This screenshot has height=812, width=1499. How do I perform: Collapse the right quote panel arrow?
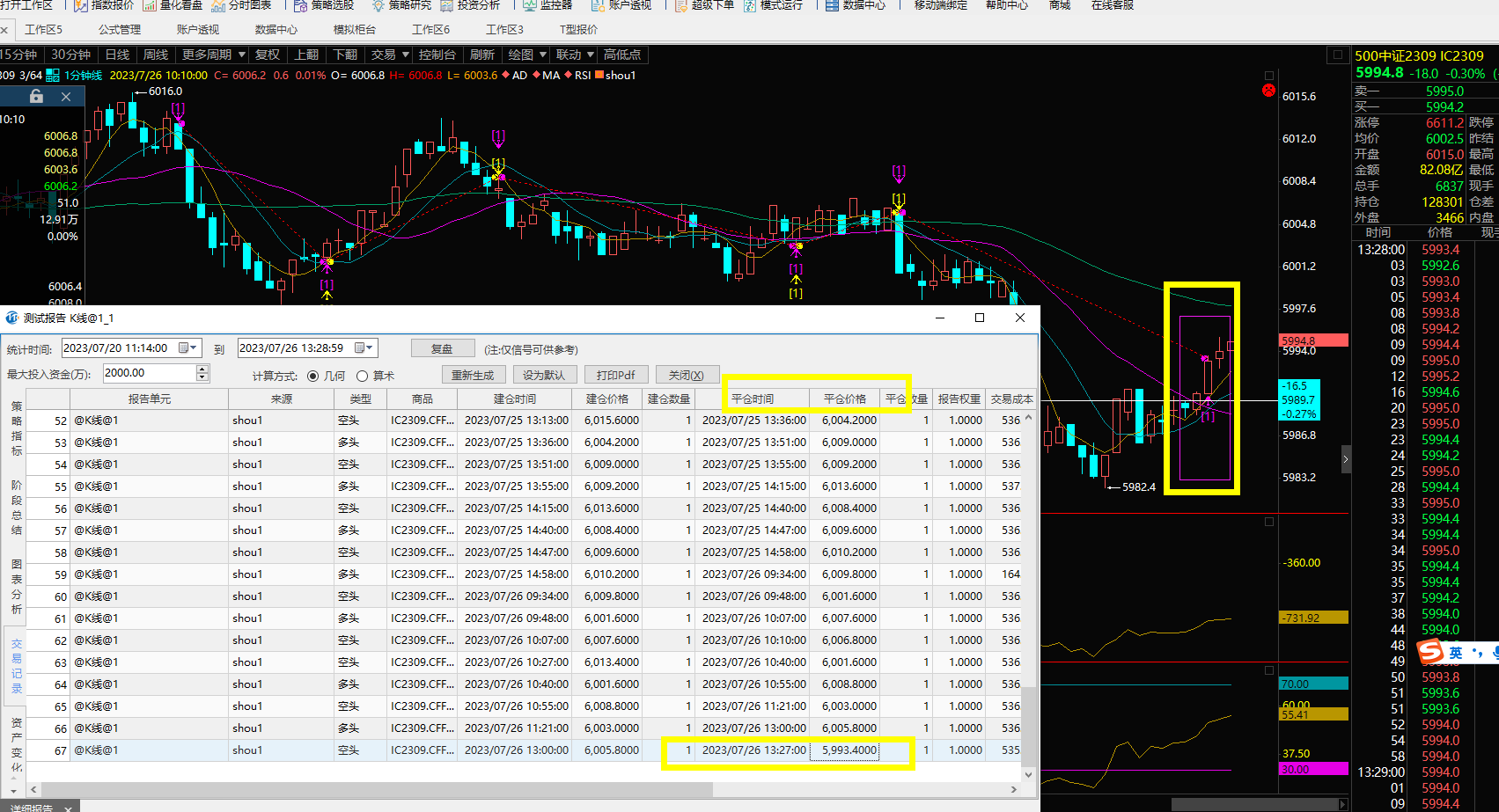click(1346, 459)
